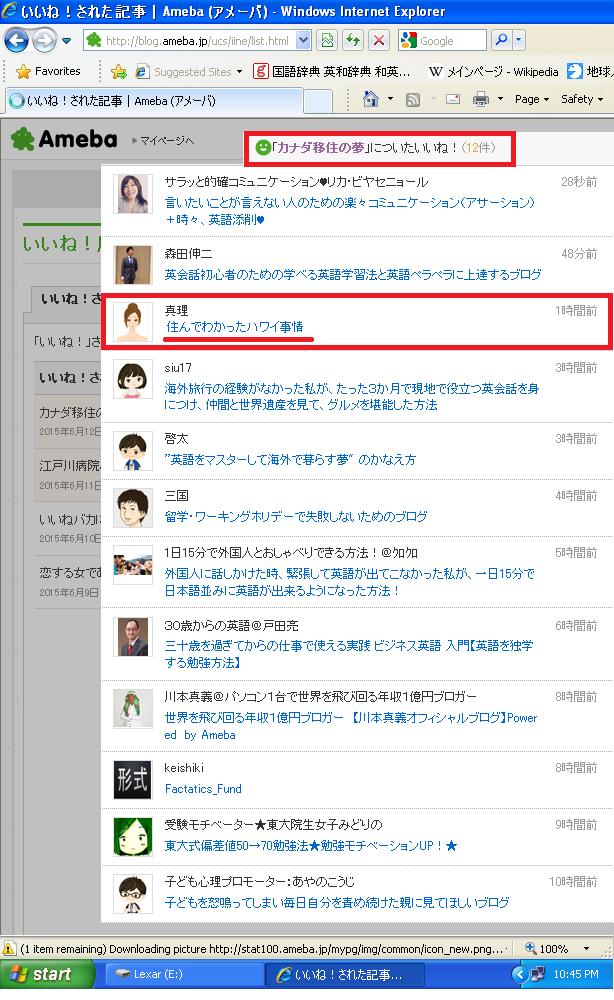This screenshot has width=614, height=1000.
Task: Open the Suggested Sites dropdown
Action: 189,72
